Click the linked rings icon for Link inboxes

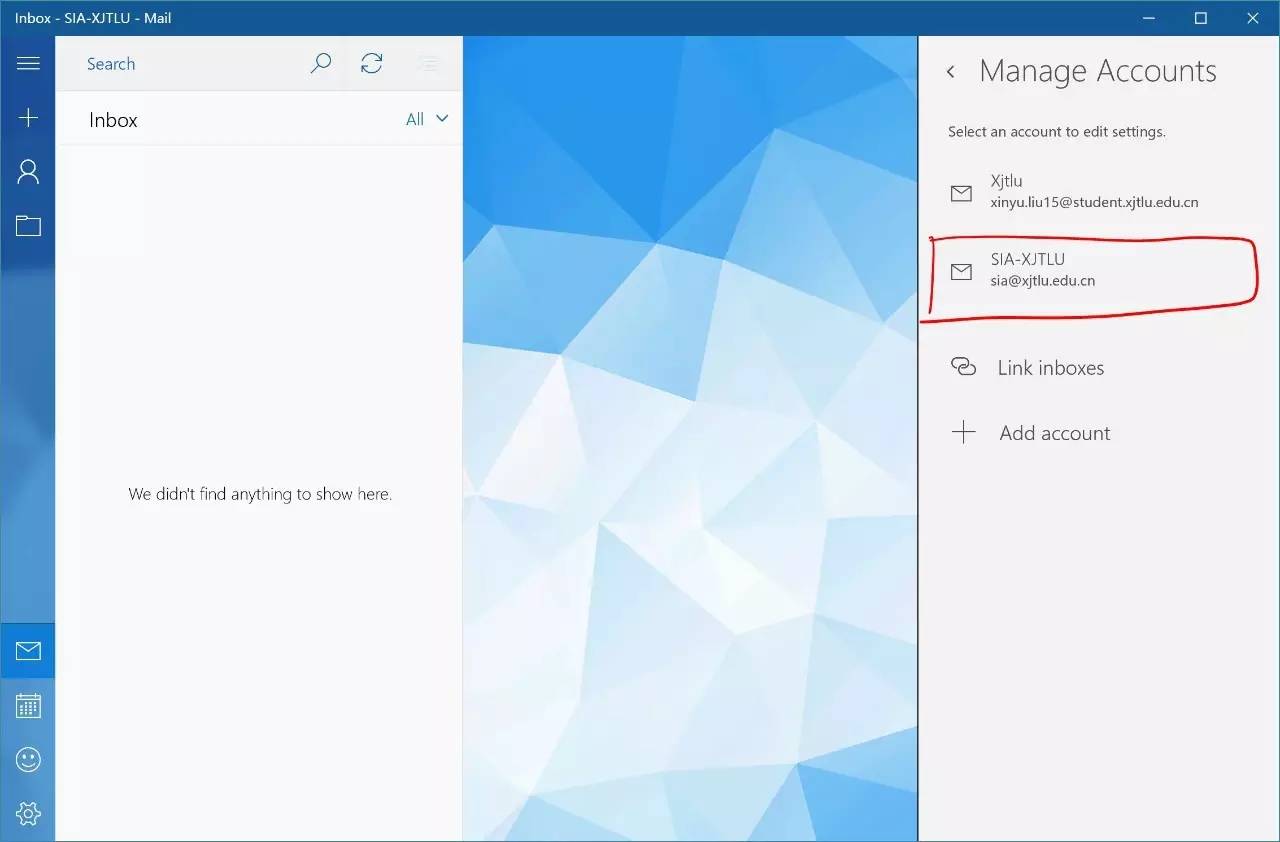963,367
